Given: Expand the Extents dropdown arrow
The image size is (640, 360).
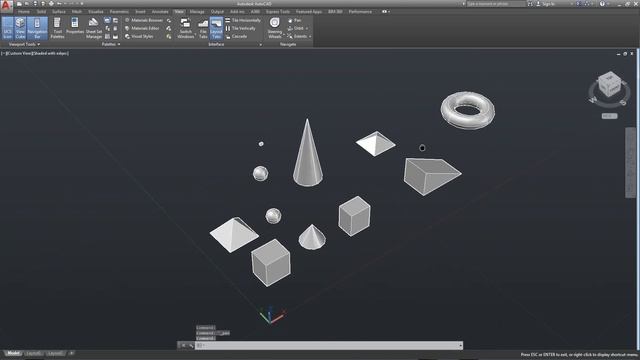Looking at the screenshot, I should pyautogui.click(x=310, y=36).
